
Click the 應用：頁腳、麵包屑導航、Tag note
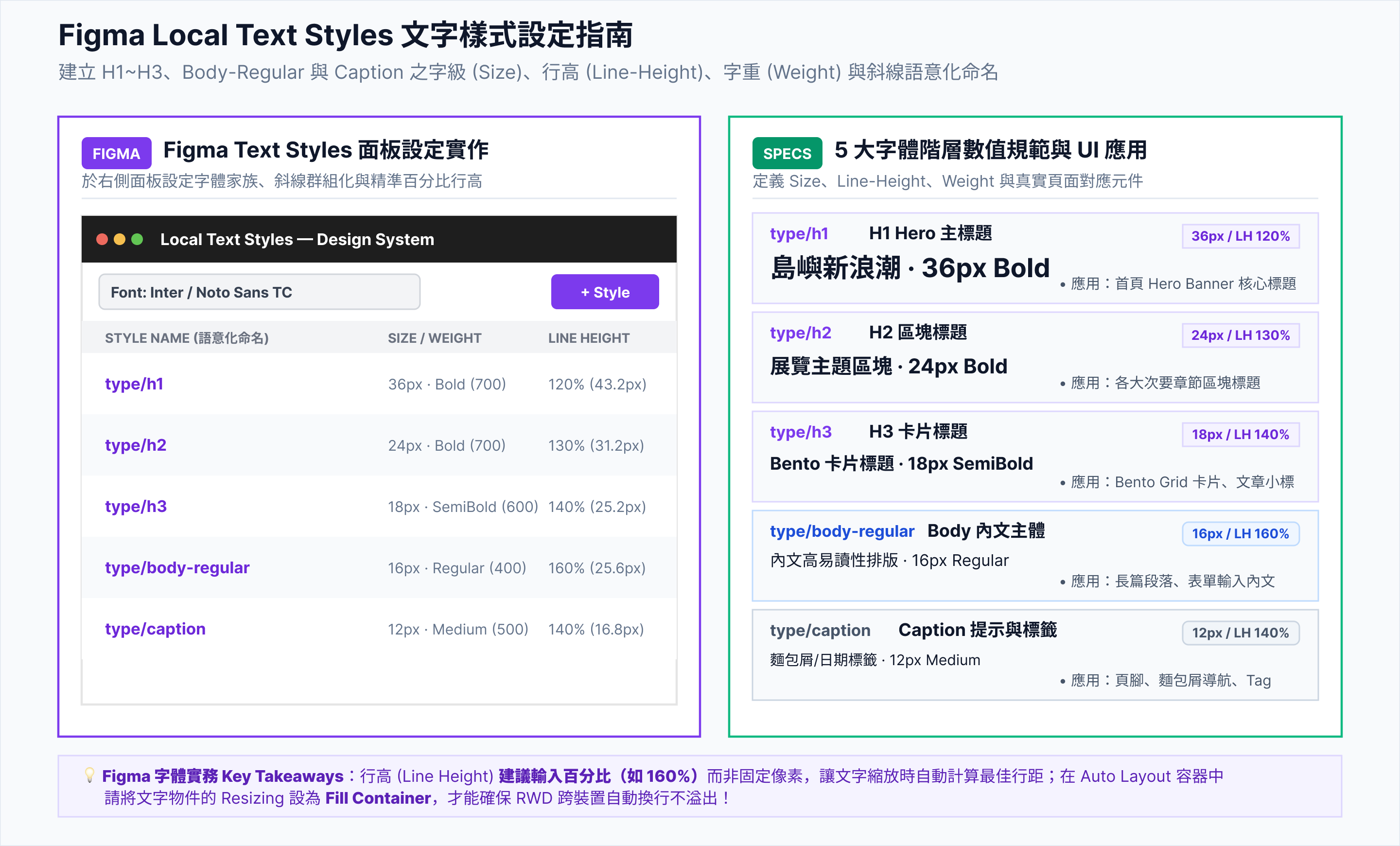(x=1165, y=680)
